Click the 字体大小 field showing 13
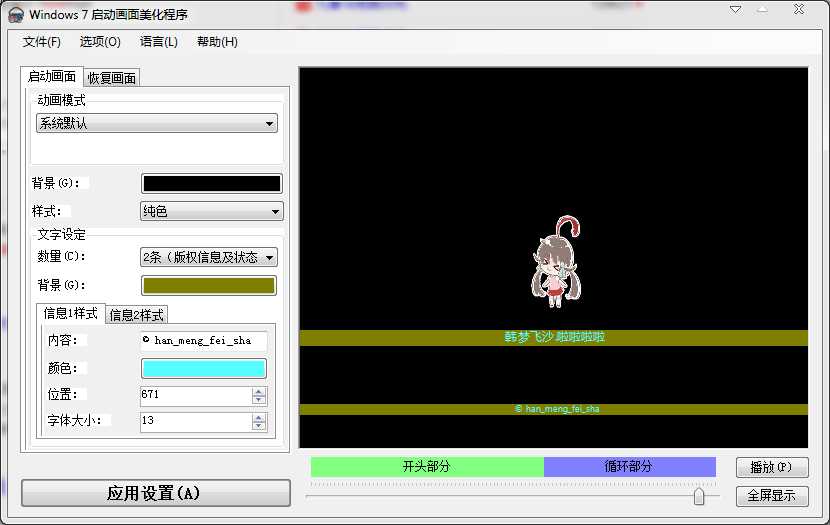 pos(196,422)
